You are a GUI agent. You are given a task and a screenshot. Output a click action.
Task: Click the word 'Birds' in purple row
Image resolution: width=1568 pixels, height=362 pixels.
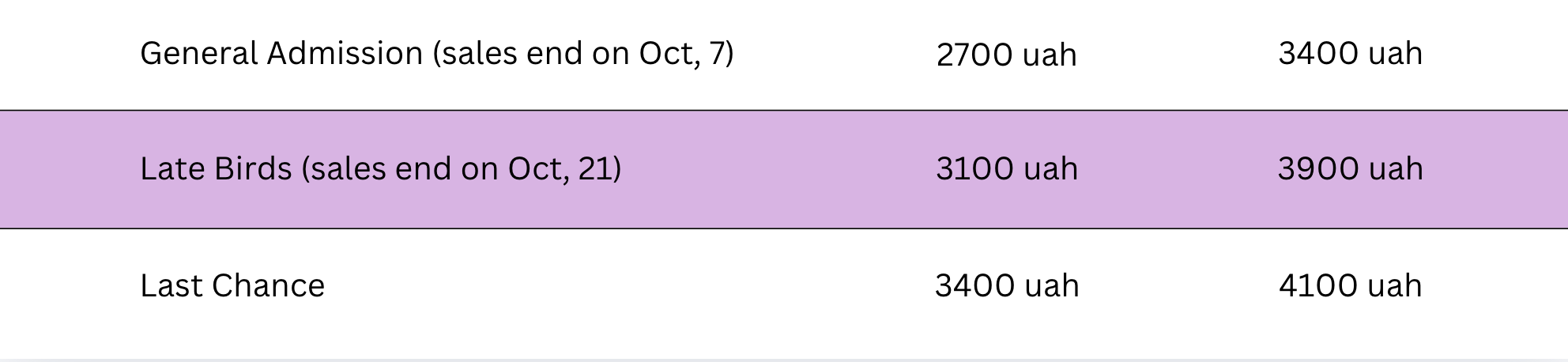(253, 168)
